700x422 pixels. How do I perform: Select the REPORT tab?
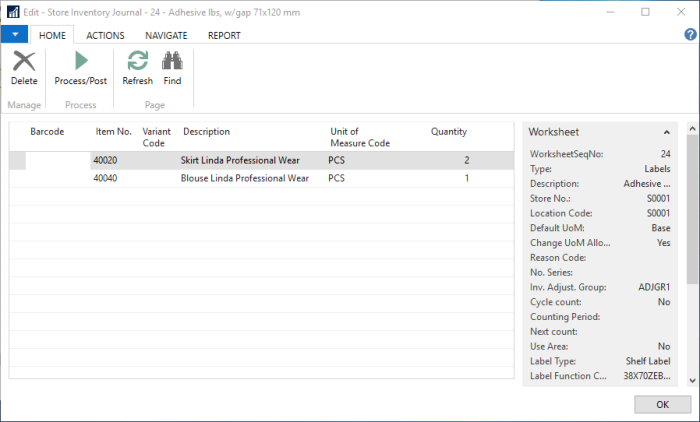point(224,35)
